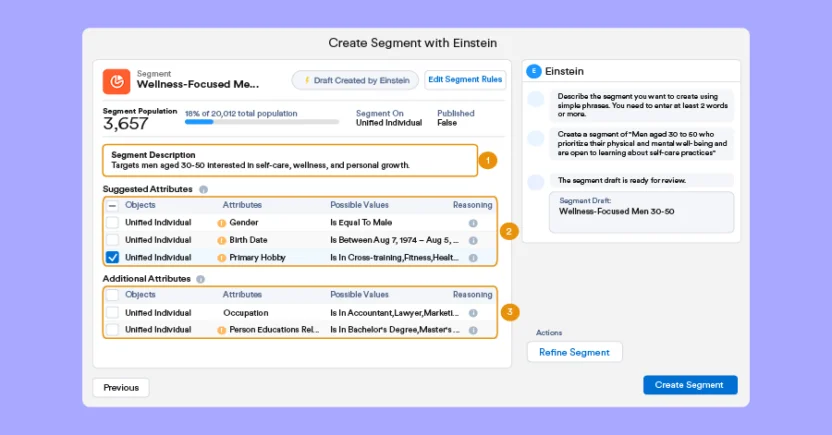Show reasoning info for Person Educations row

coord(473,330)
